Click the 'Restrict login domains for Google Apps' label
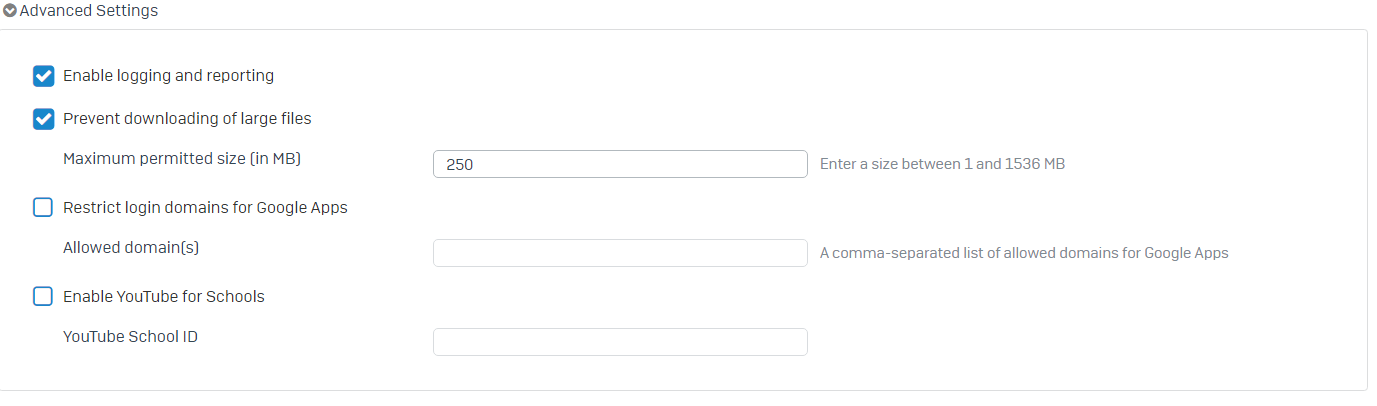1377x406 pixels. coord(205,208)
